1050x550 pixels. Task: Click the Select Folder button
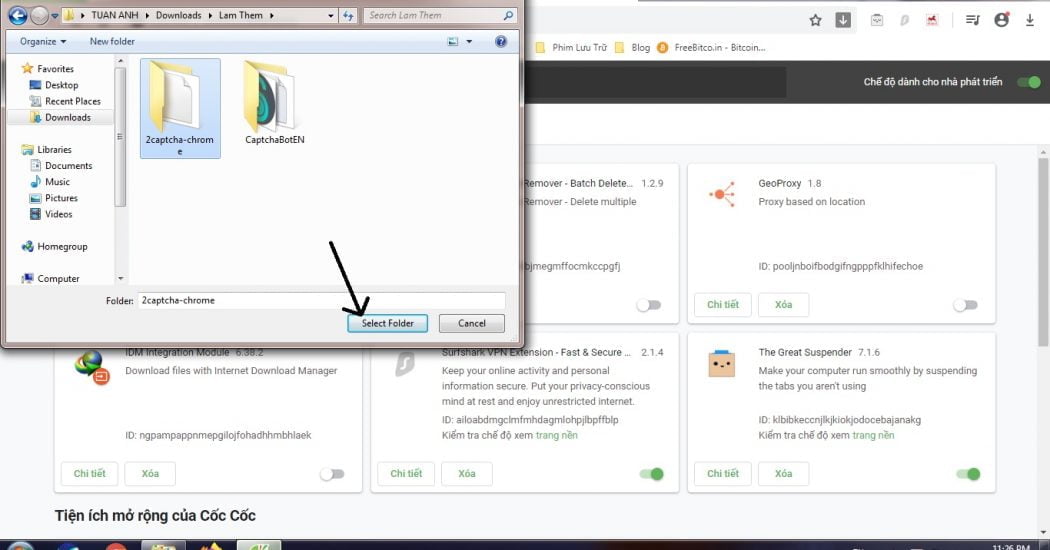coord(387,323)
